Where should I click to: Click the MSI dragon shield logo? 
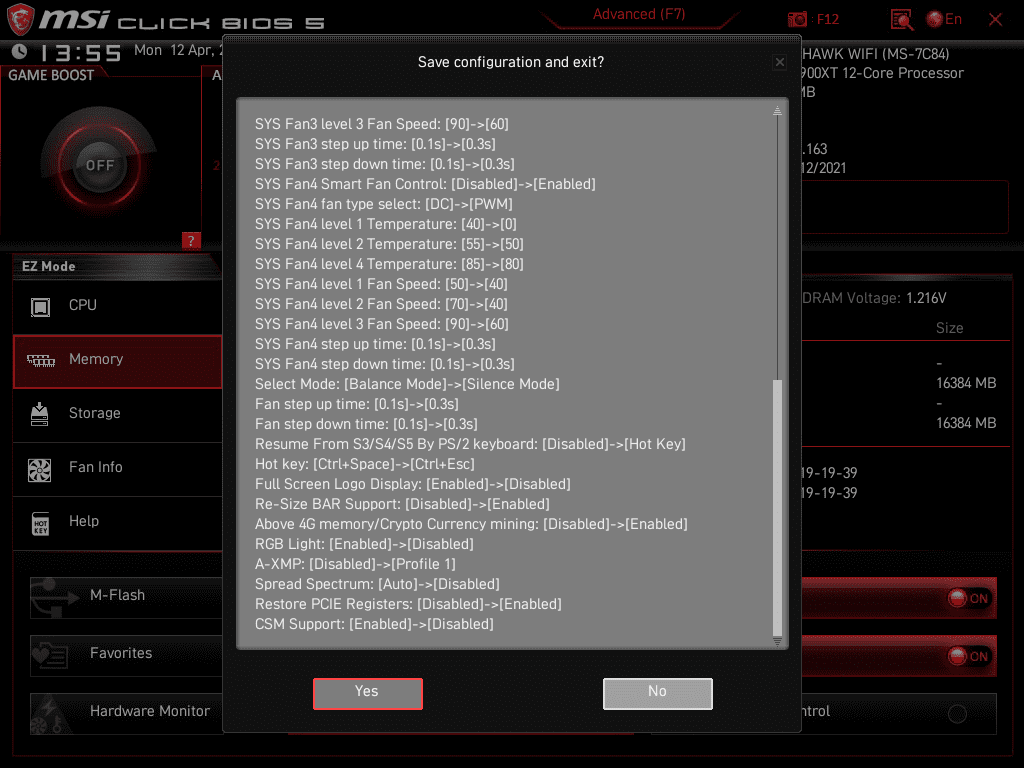[20, 20]
